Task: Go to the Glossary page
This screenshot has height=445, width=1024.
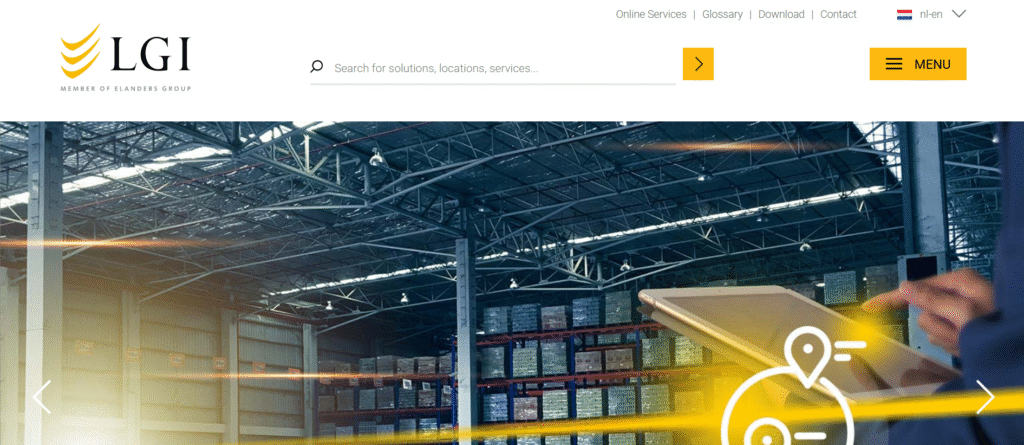Action: [722, 14]
